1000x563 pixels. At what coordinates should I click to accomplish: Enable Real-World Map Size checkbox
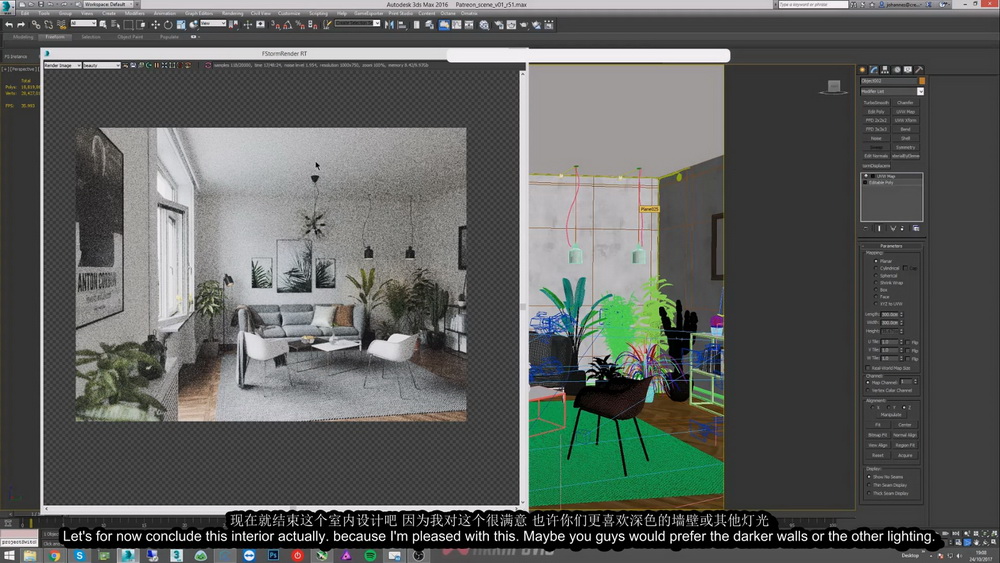click(x=868, y=368)
